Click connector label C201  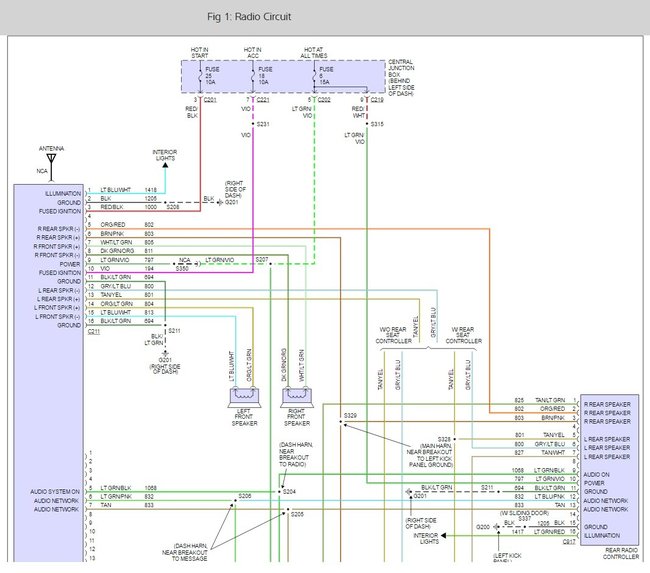coord(210,100)
